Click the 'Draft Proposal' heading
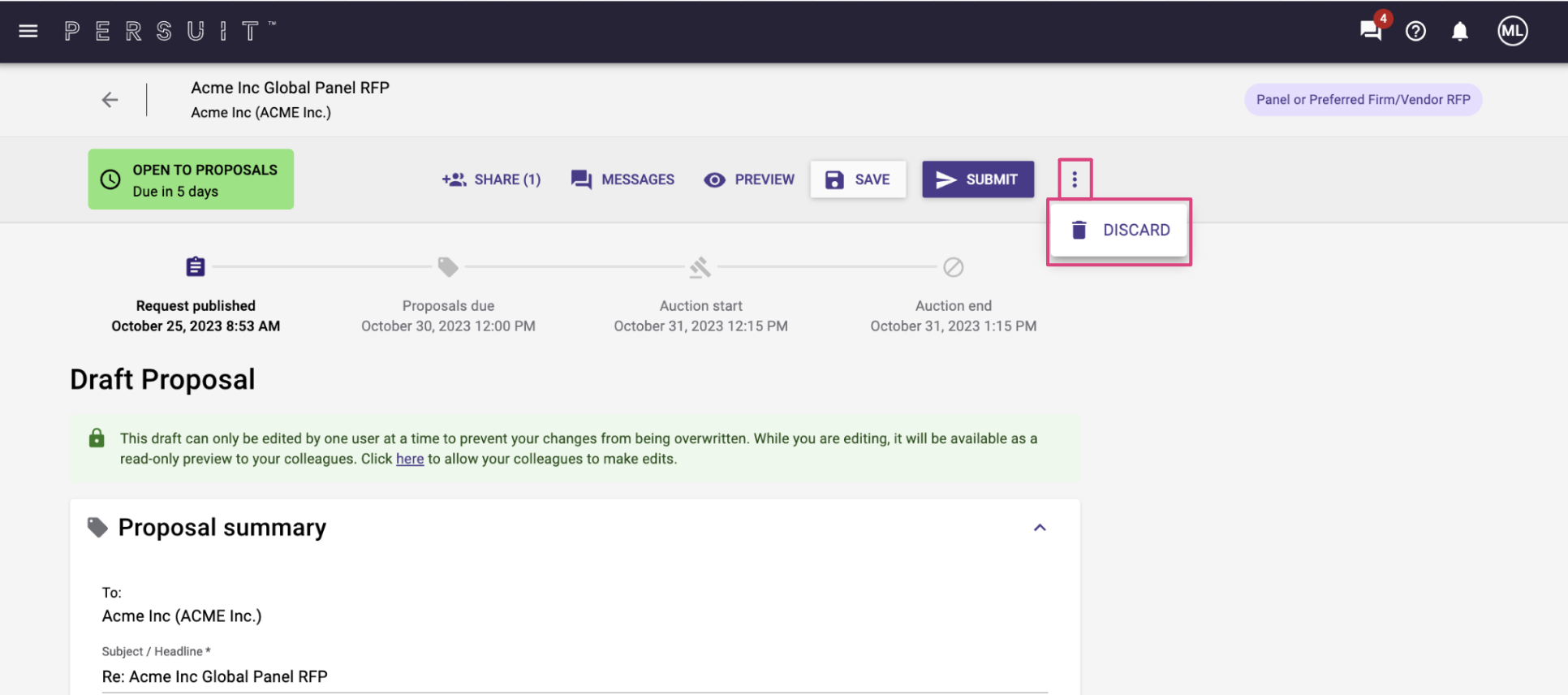The width and height of the screenshot is (1568, 695). 162,379
